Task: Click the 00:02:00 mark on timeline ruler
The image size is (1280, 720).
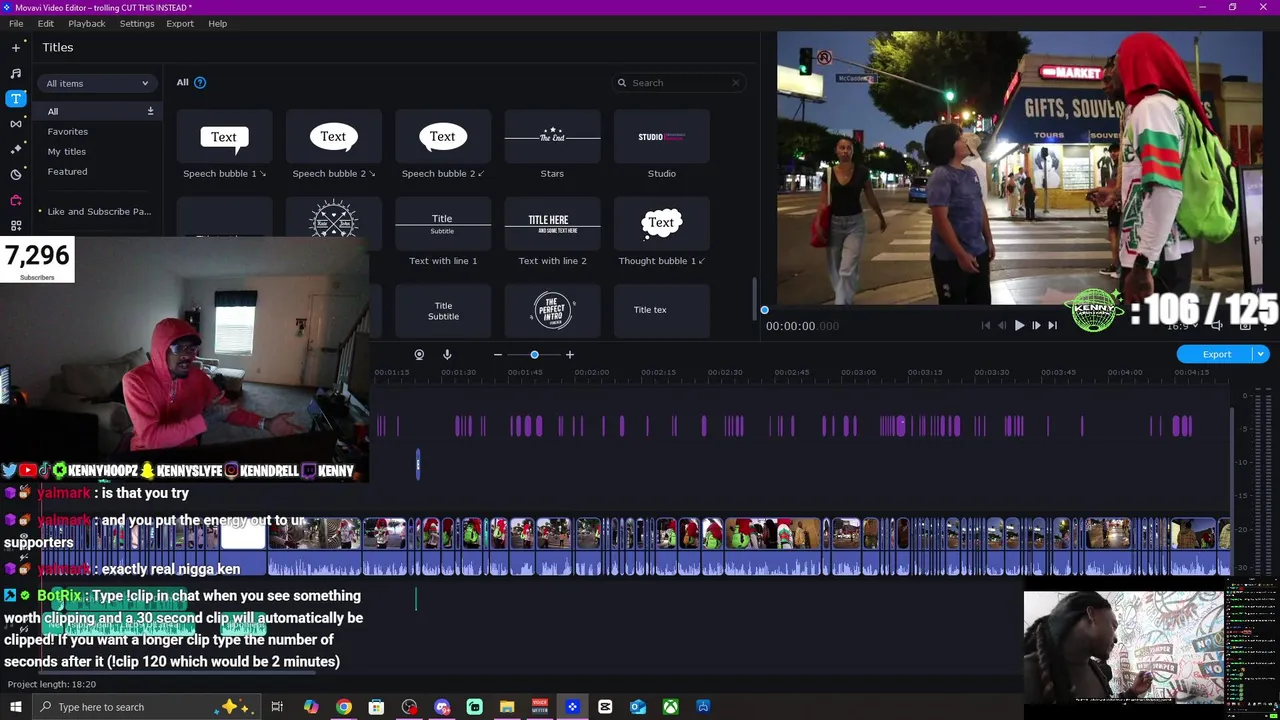Action: (591, 372)
